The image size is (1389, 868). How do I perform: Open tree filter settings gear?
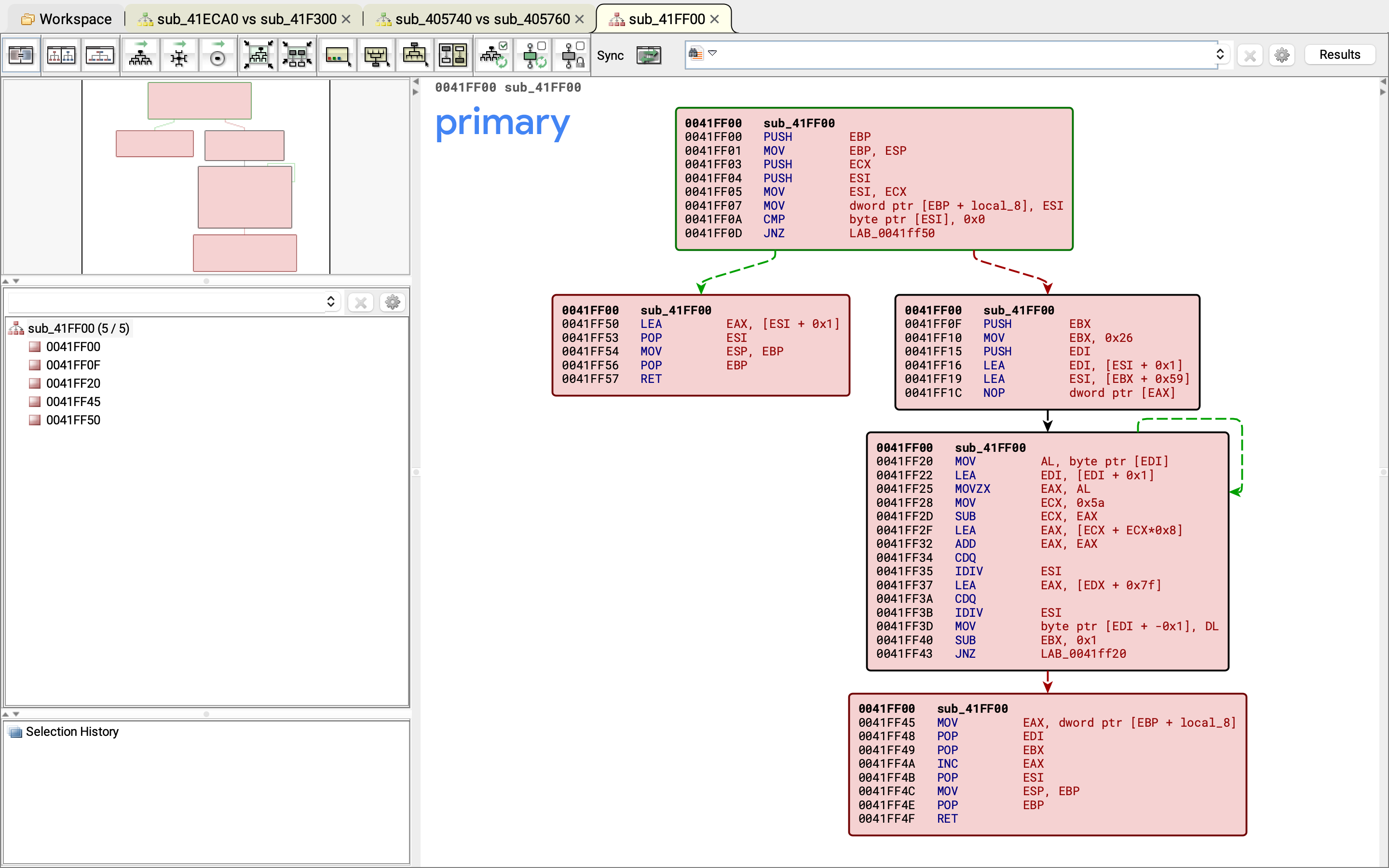(x=393, y=302)
